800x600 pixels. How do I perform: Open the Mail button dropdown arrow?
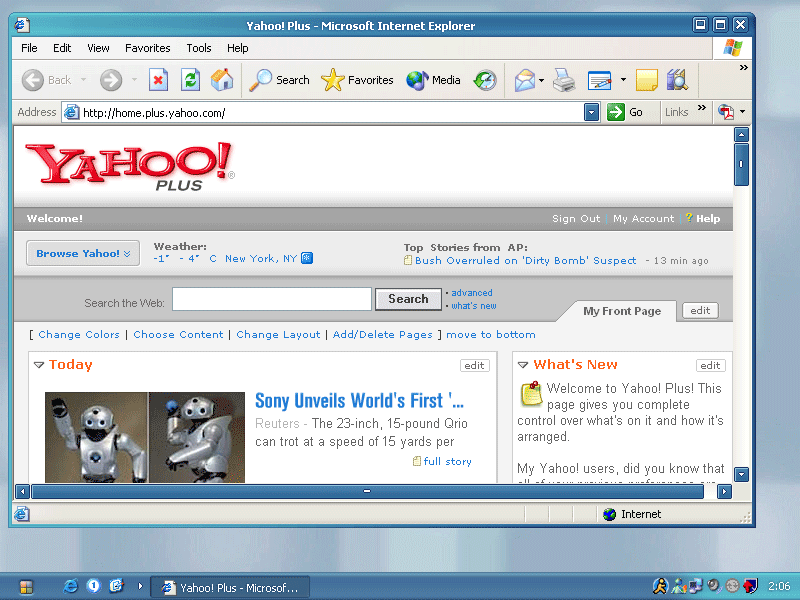tap(541, 80)
